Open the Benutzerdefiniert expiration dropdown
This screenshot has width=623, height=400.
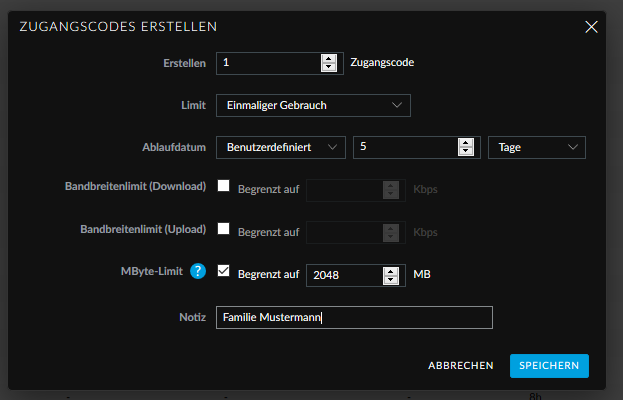(x=280, y=147)
